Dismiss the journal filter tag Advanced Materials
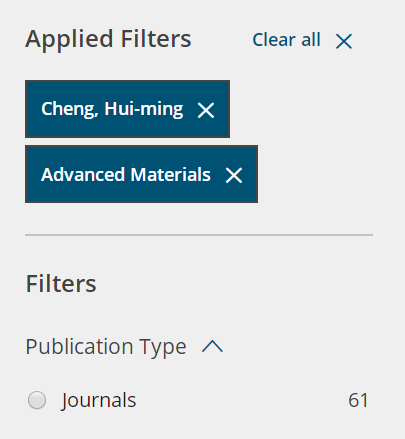 (234, 175)
